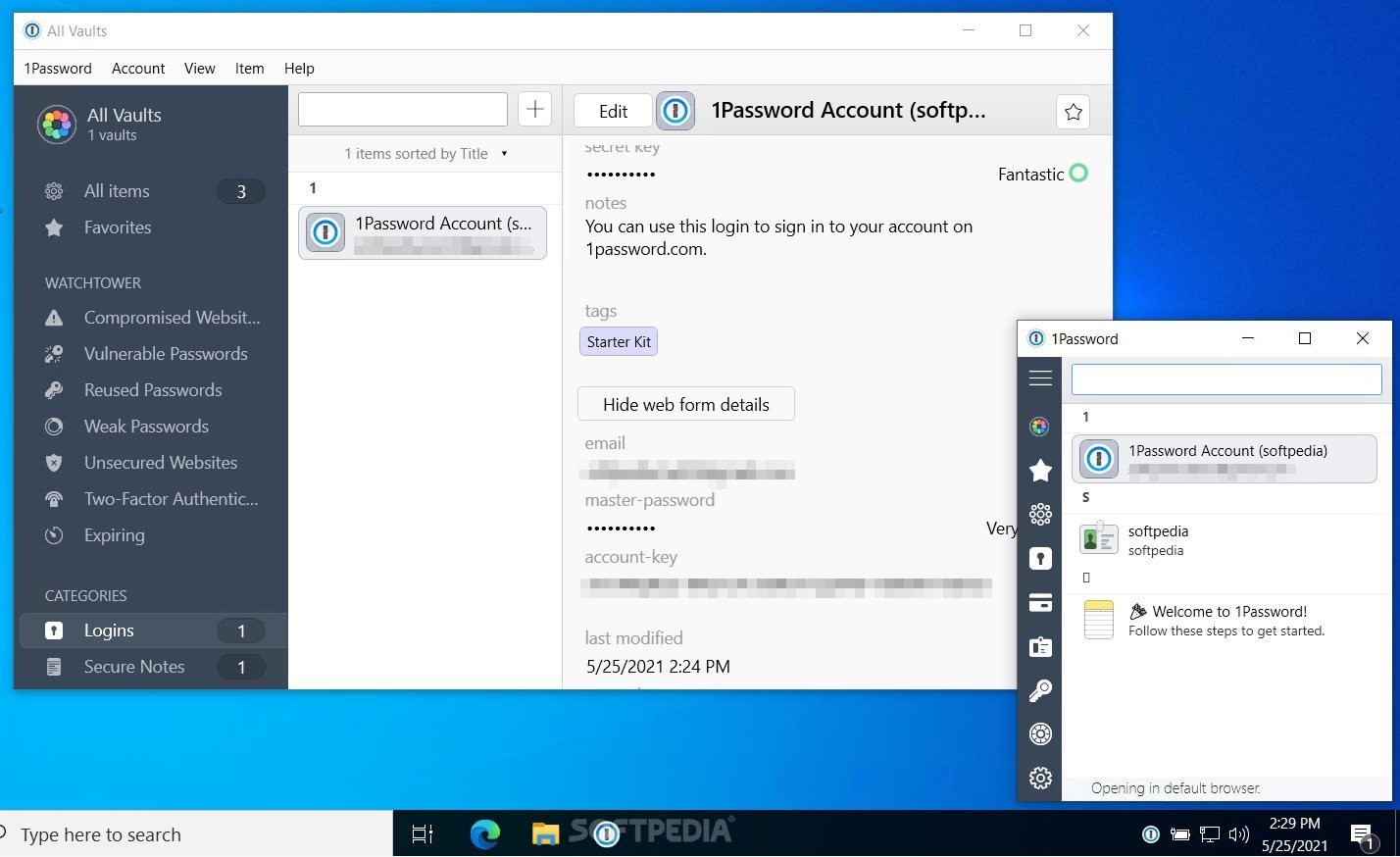Click the Starter Kit tag
Viewport: 1400px width, 857px height.
click(x=619, y=341)
